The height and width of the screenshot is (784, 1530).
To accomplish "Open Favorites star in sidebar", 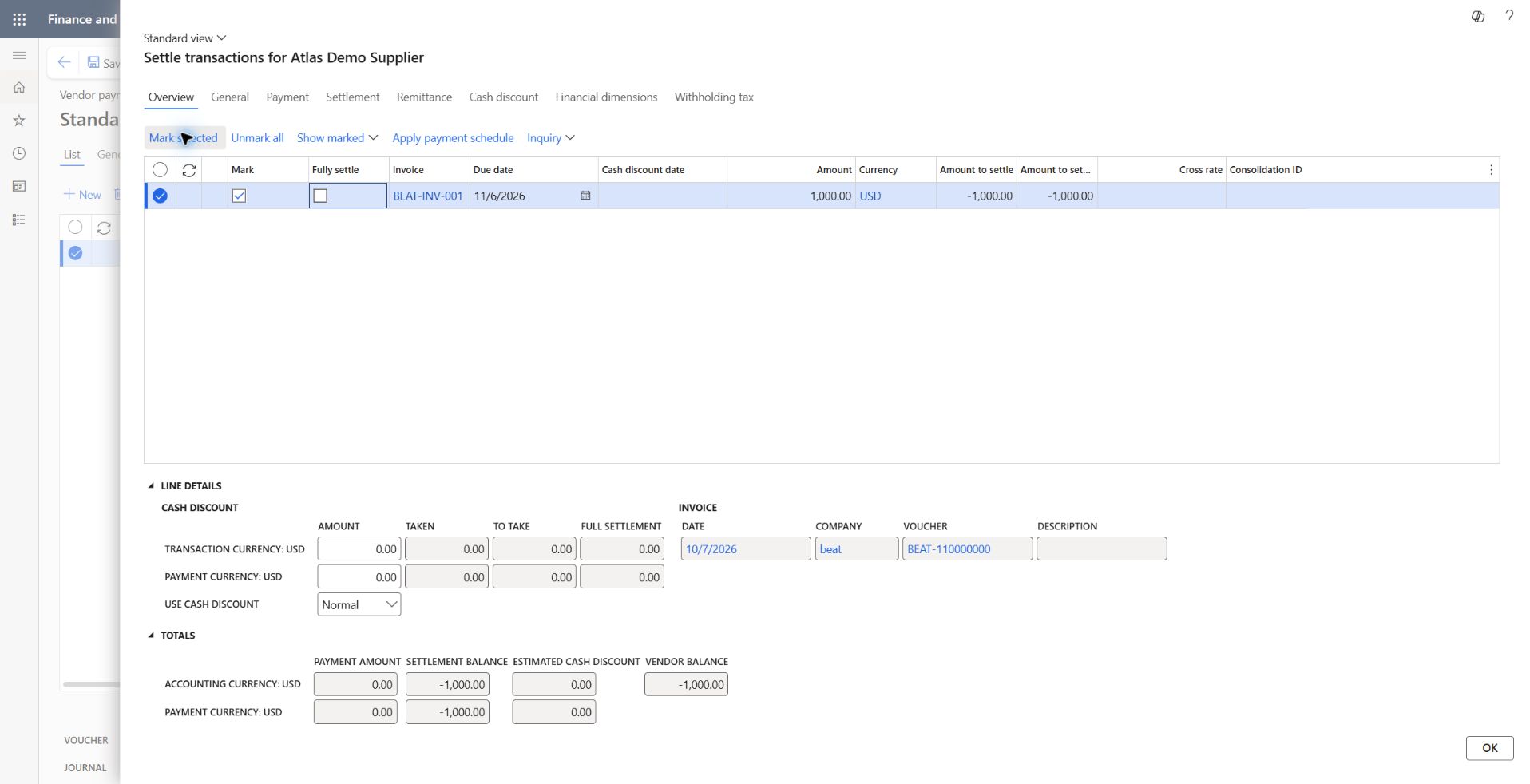I will coord(19,121).
